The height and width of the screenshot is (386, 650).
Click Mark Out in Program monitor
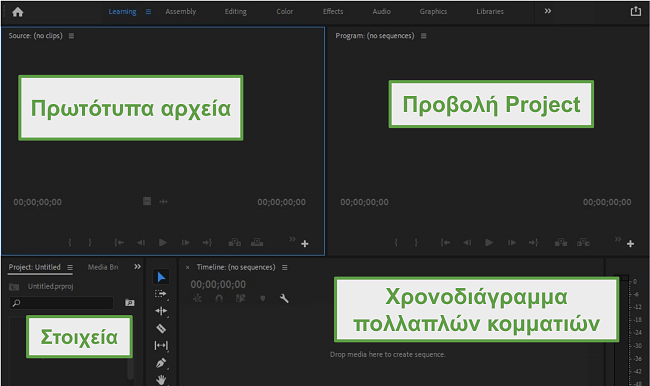pos(416,243)
